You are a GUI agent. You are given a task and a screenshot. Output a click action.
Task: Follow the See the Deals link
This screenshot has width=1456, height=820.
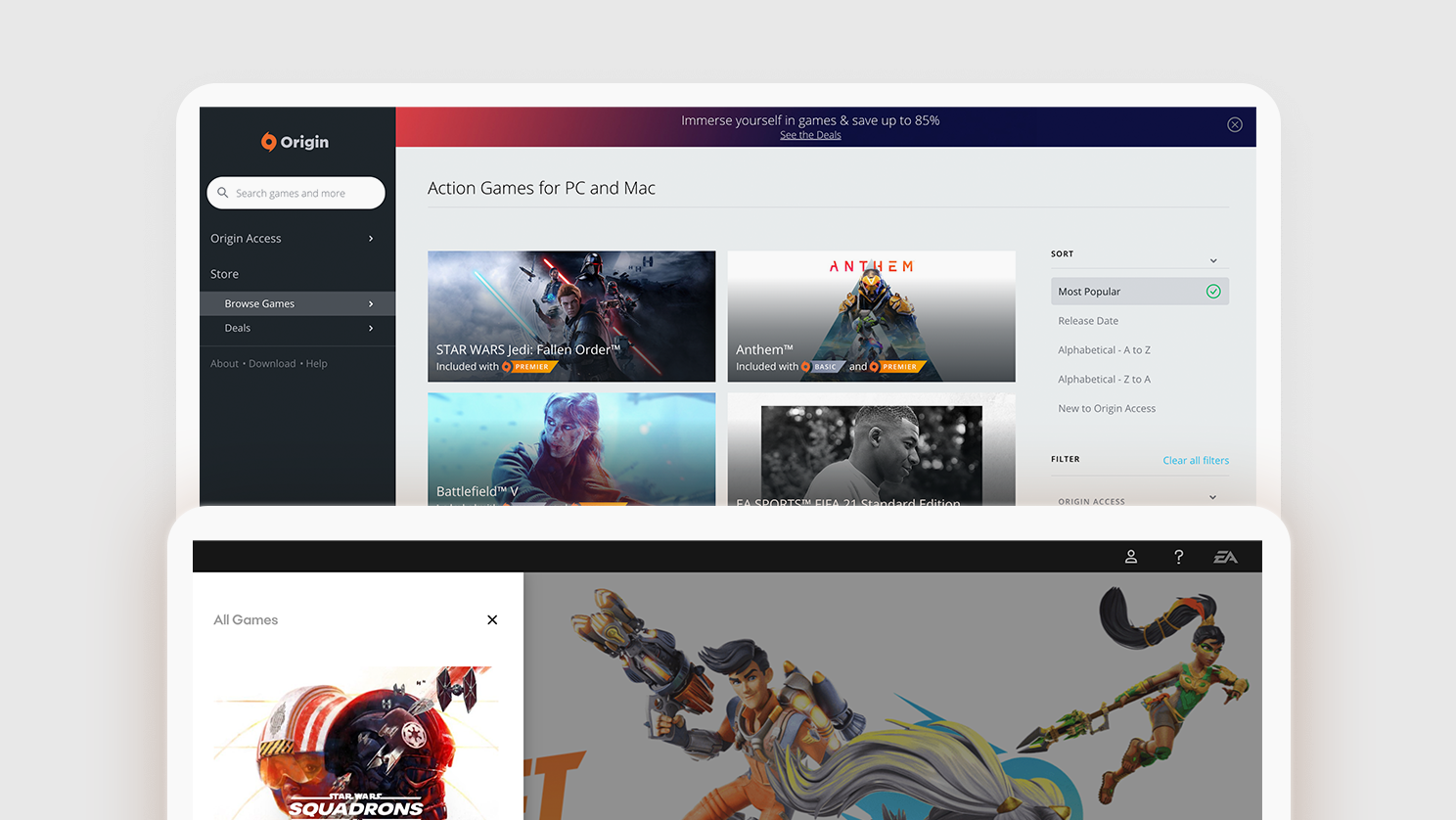pyautogui.click(x=810, y=135)
